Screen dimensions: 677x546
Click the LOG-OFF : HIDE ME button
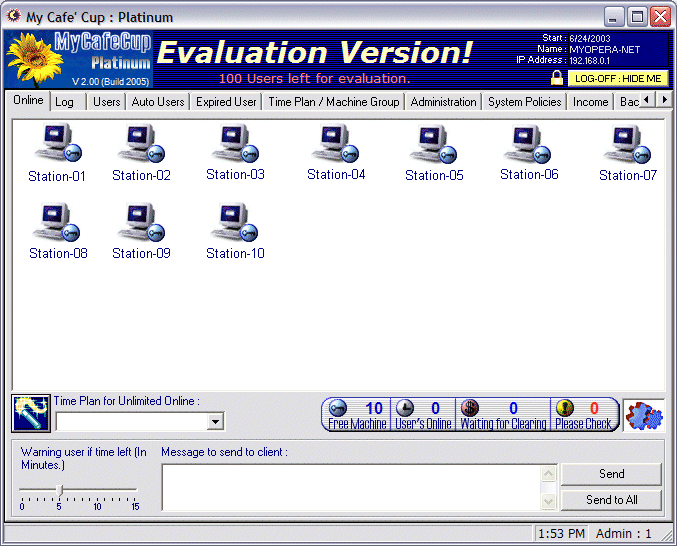pos(618,79)
